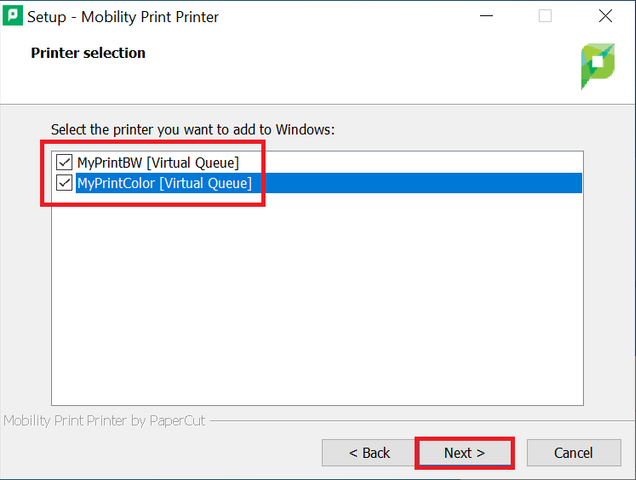
Task: Click the 'Setup - Mobility Print Printer' title text
Action: pos(123,17)
